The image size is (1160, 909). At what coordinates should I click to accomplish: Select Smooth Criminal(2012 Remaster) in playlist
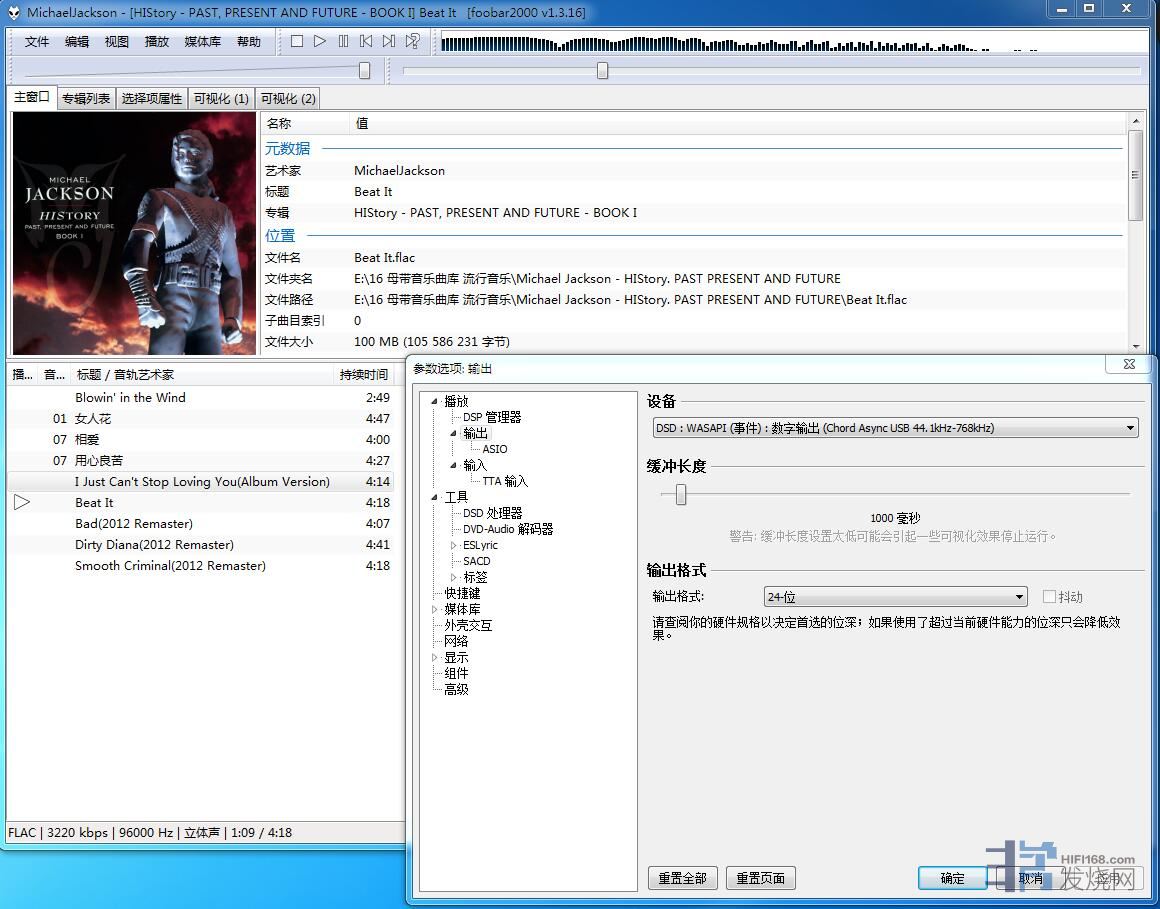170,565
